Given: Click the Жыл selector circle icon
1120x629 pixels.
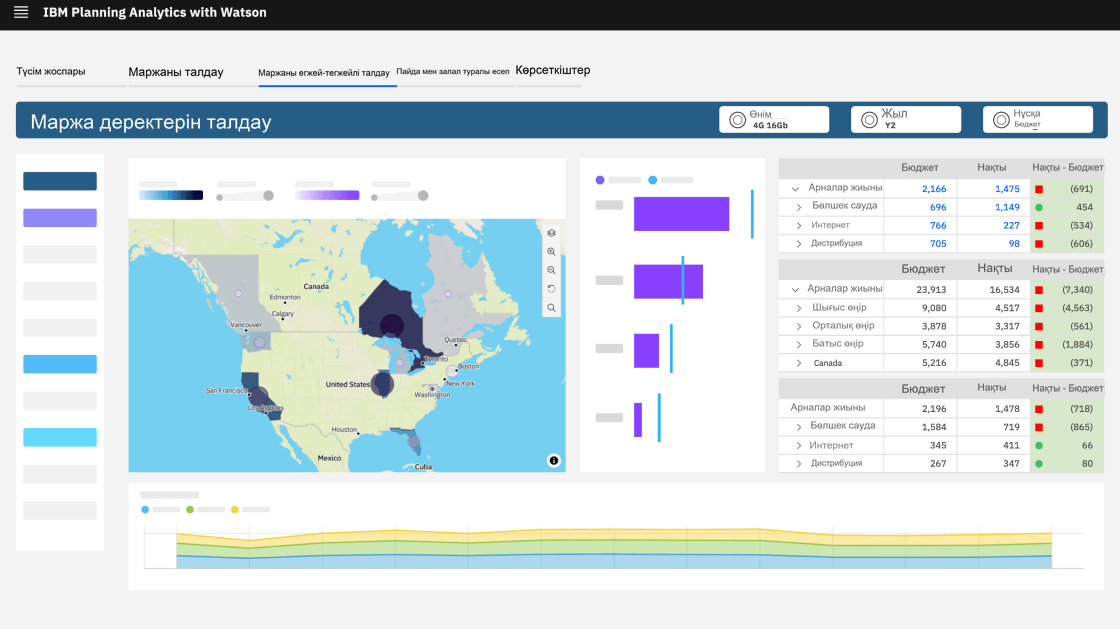Looking at the screenshot, I should tap(869, 120).
